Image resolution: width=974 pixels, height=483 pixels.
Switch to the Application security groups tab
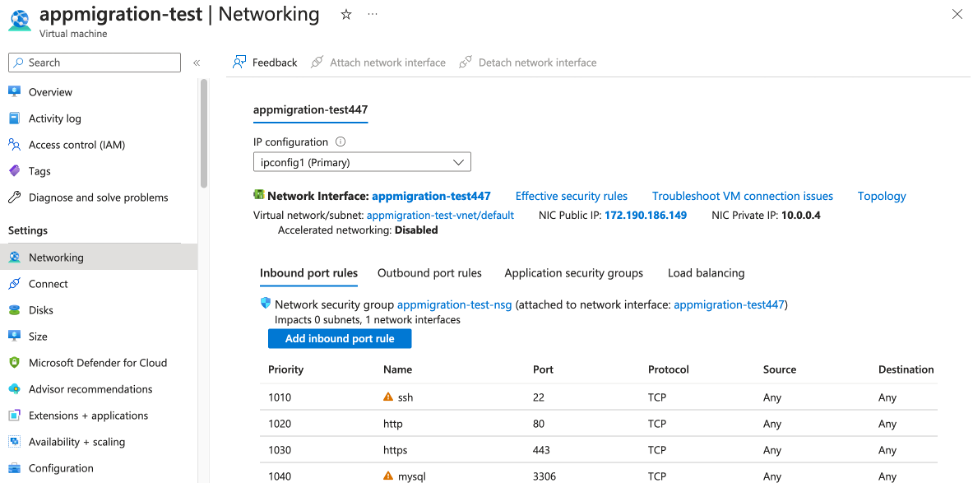pyautogui.click(x=574, y=273)
